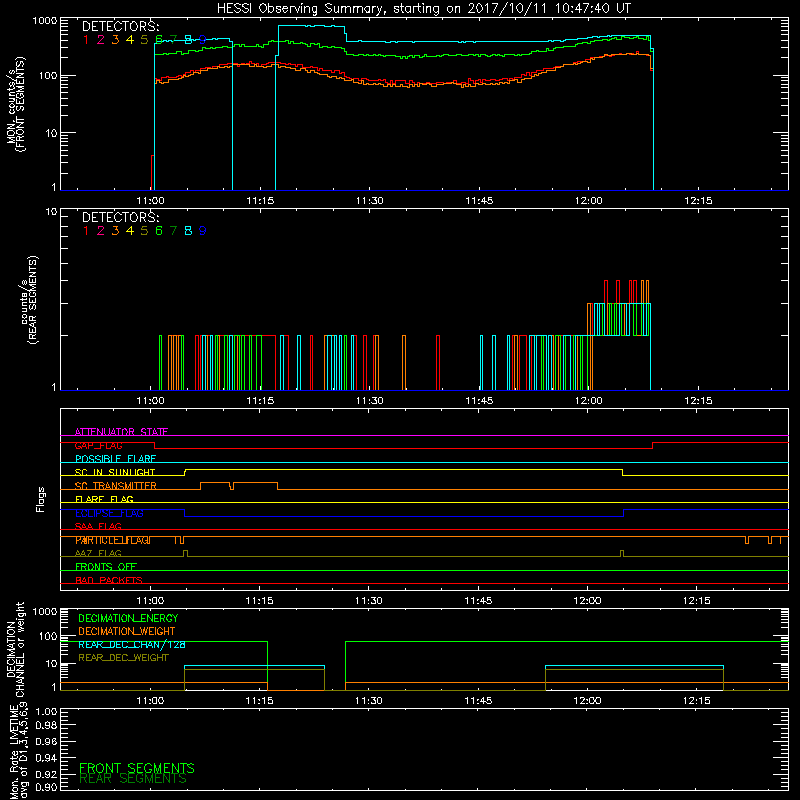Screen dimensions: 800x800
Task: Click the olive AAZ_FLAG label
Action: [98, 553]
